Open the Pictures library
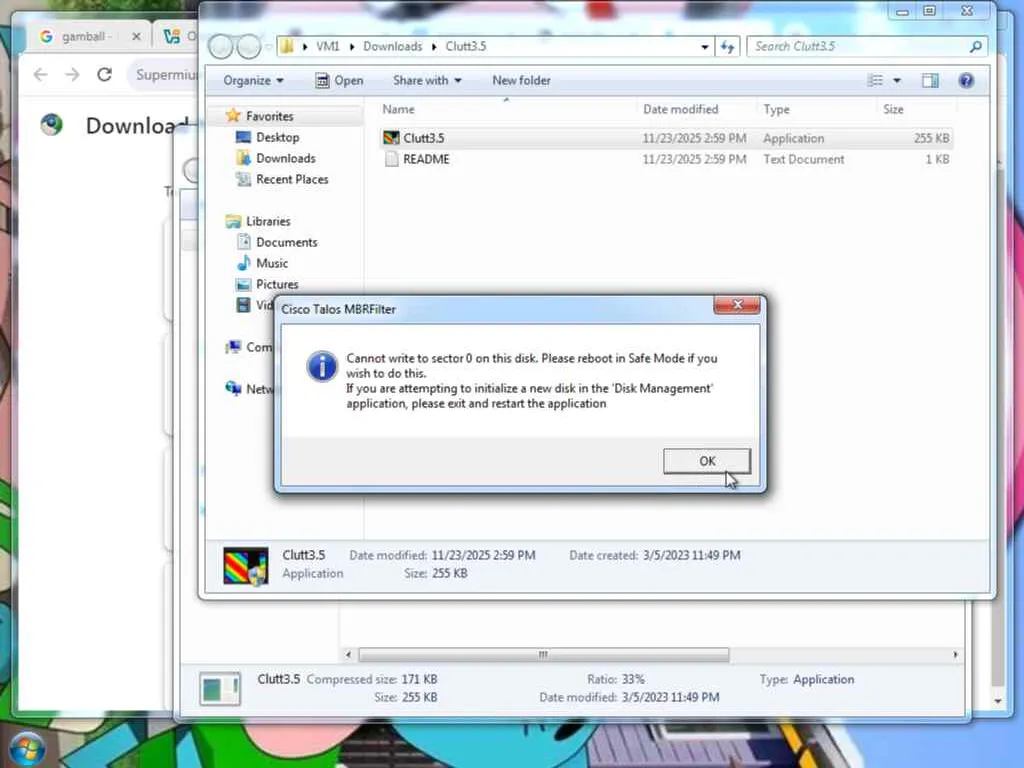The image size is (1024, 768). point(277,284)
